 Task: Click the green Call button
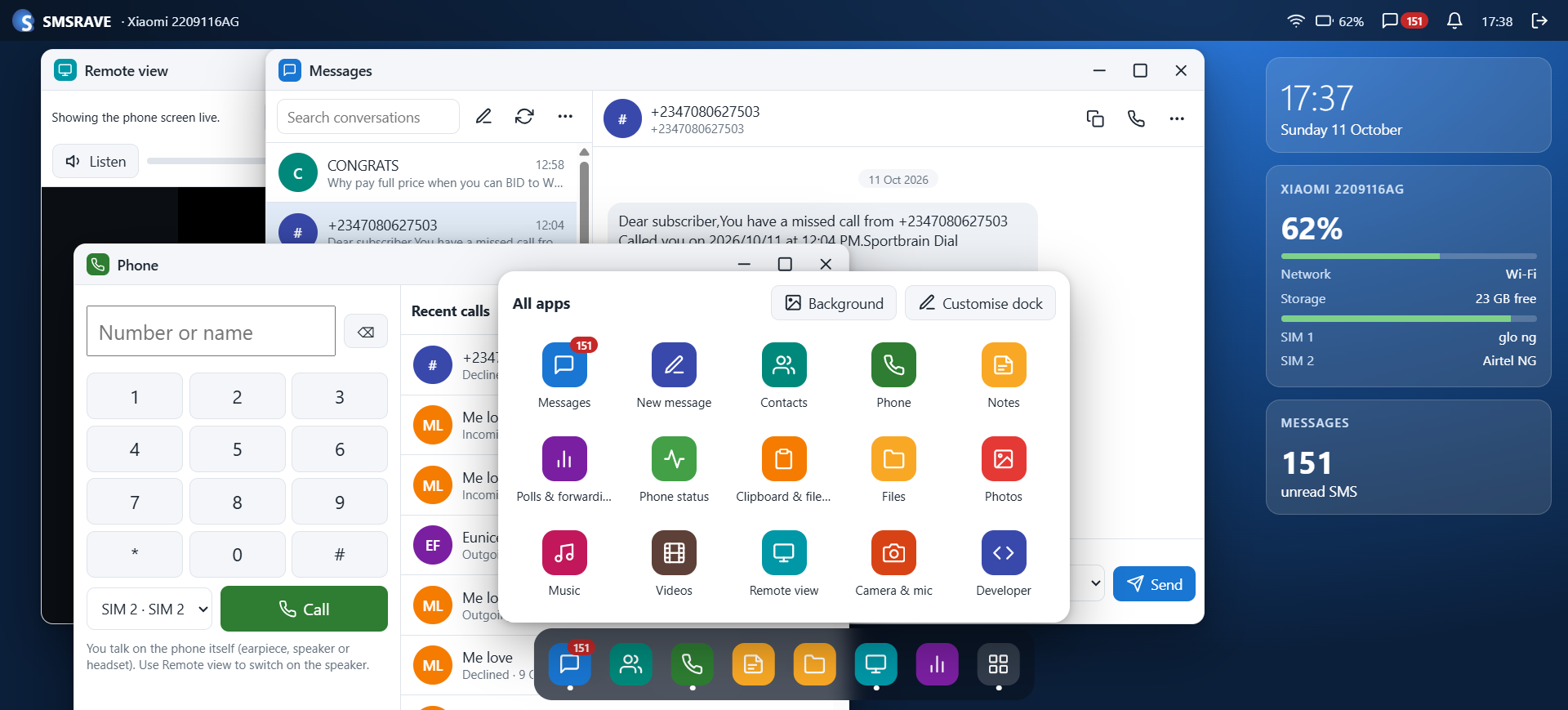pyautogui.click(x=304, y=609)
